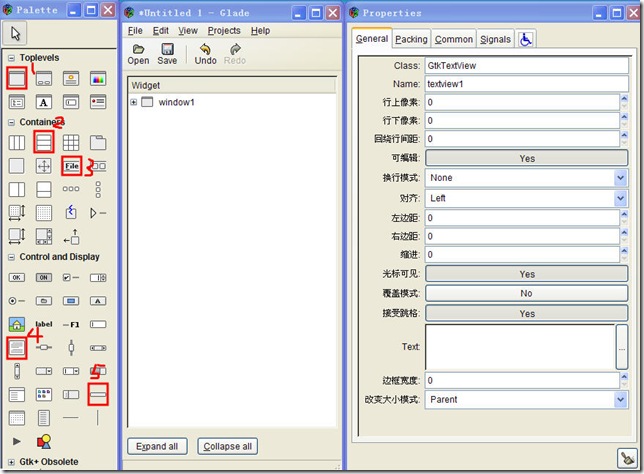Click the selector arrow tool in Palette
This screenshot has height=474, width=644.
point(17,34)
